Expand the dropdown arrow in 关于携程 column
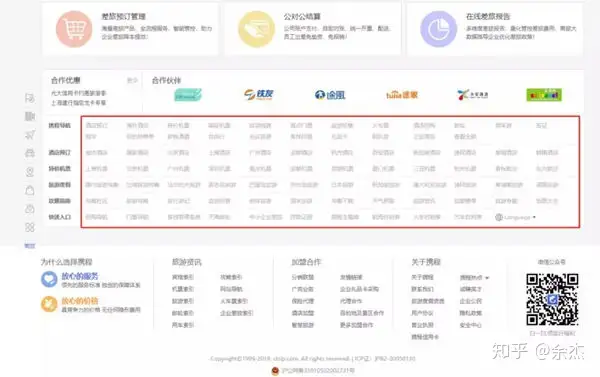Screen dimensions: 600x377 click(487, 277)
